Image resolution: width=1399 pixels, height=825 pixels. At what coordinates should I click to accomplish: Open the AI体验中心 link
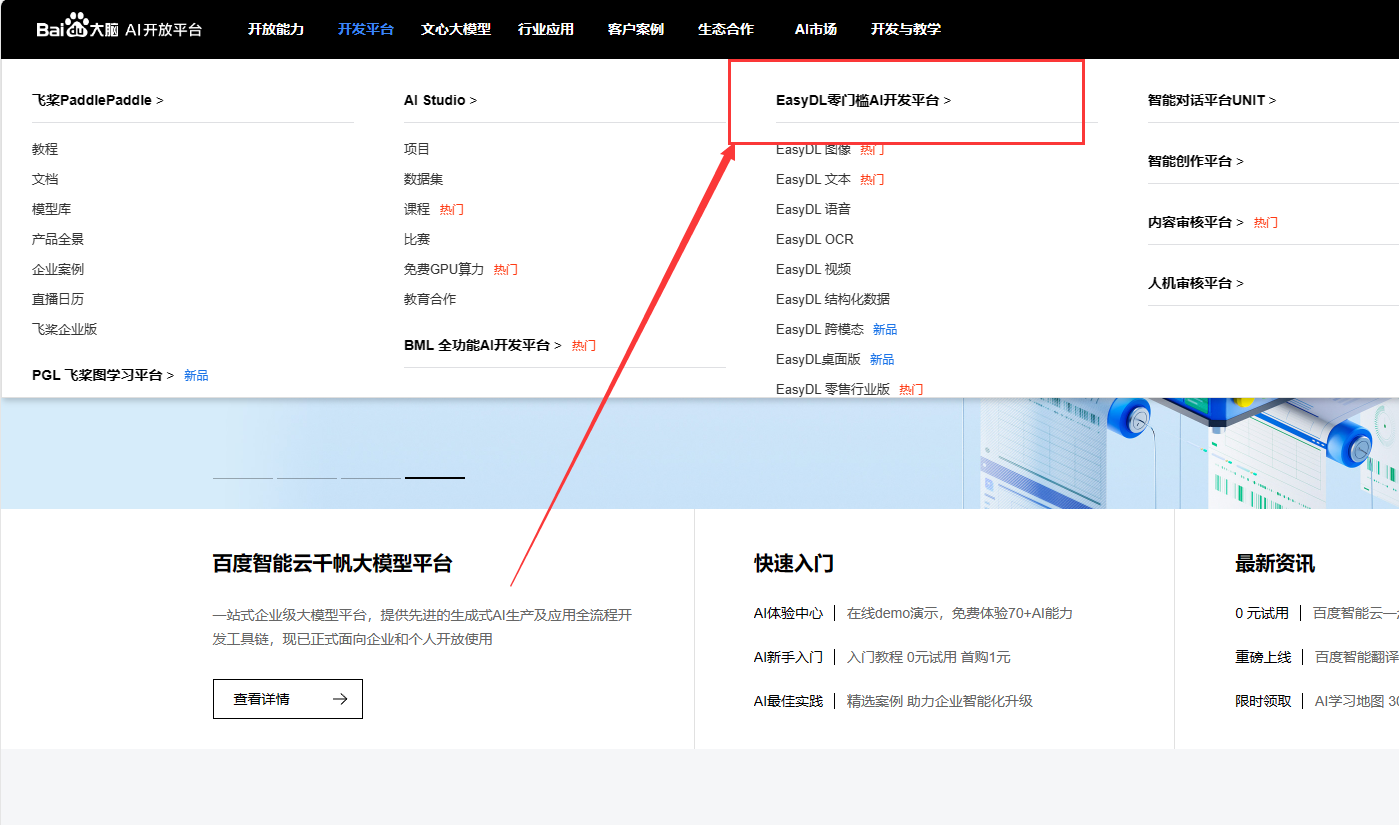coord(789,613)
